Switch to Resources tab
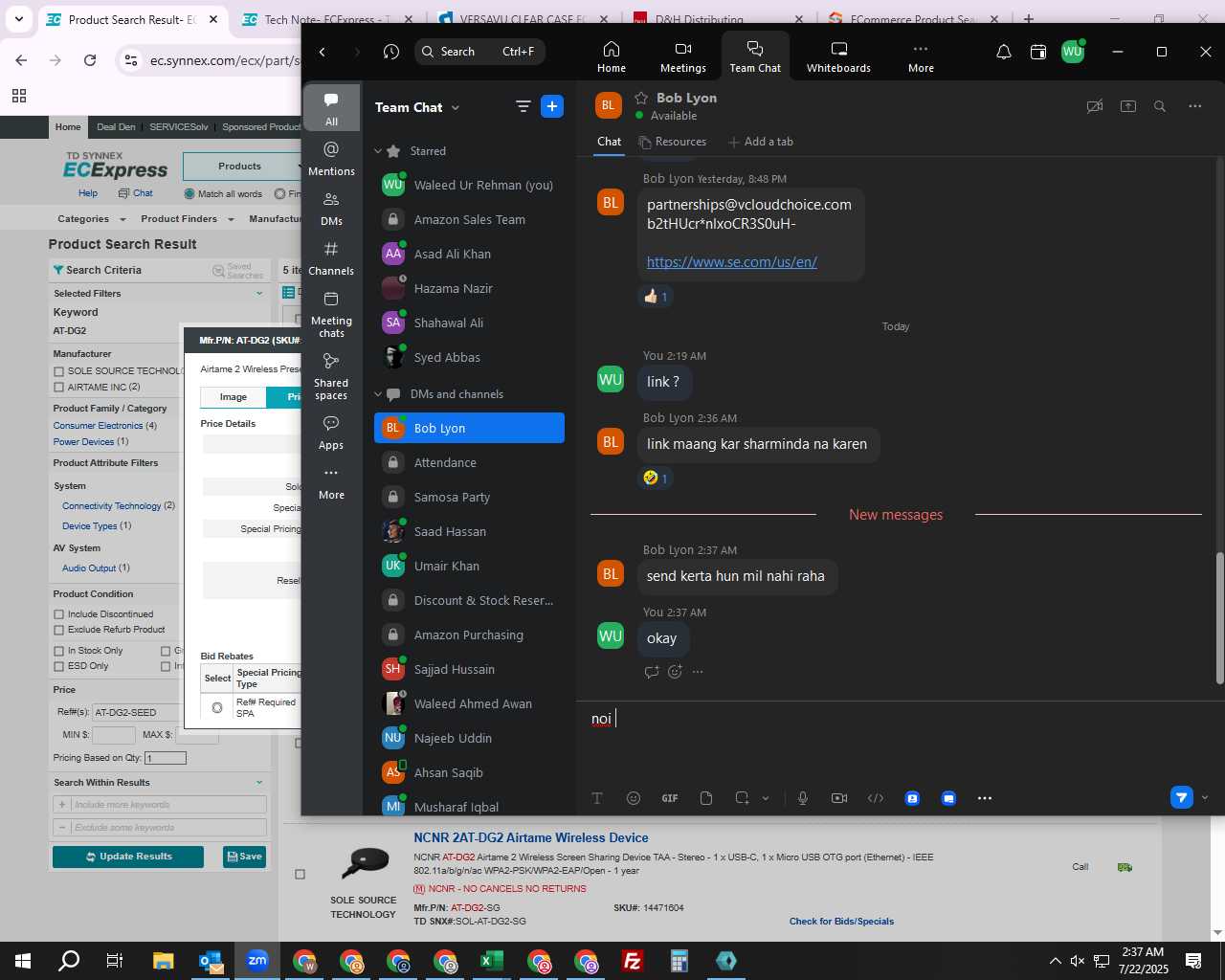Screen dimensions: 1225x980 pyautogui.click(x=673, y=142)
